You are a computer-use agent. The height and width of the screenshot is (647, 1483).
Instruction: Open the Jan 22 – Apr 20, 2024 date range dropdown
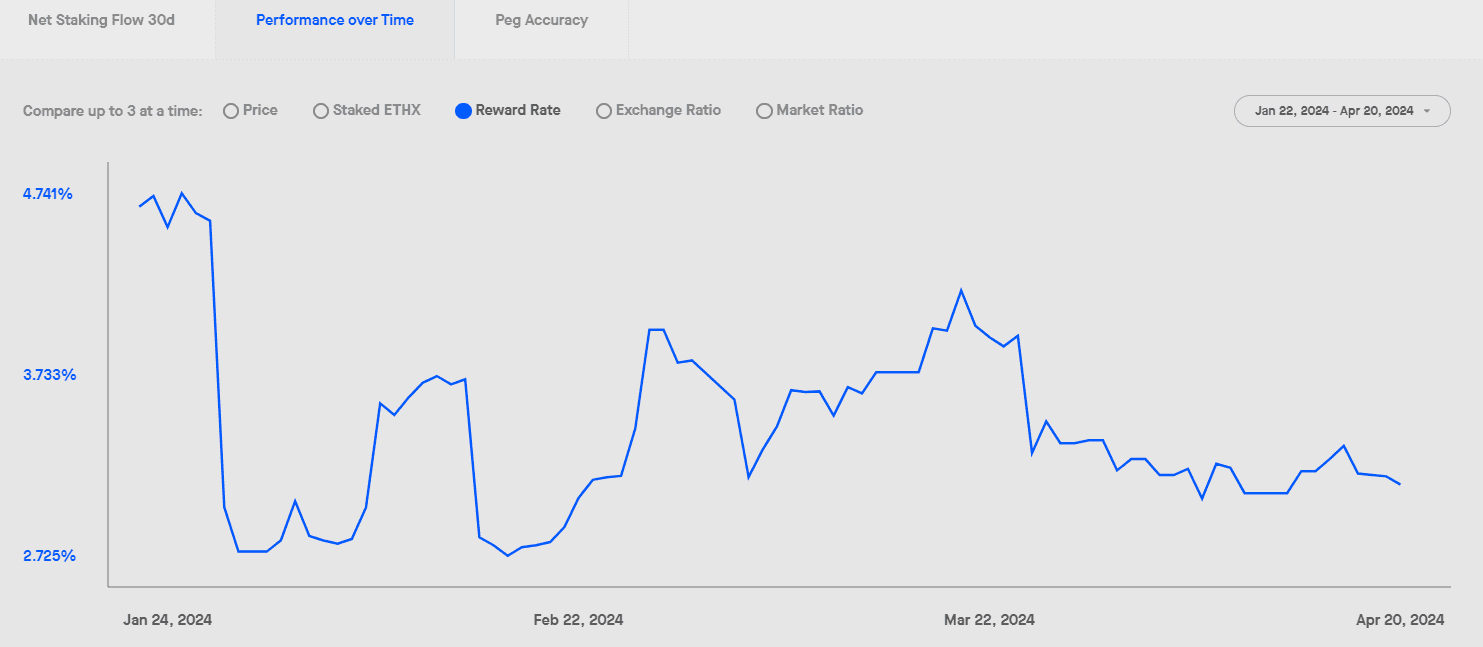pos(1342,111)
